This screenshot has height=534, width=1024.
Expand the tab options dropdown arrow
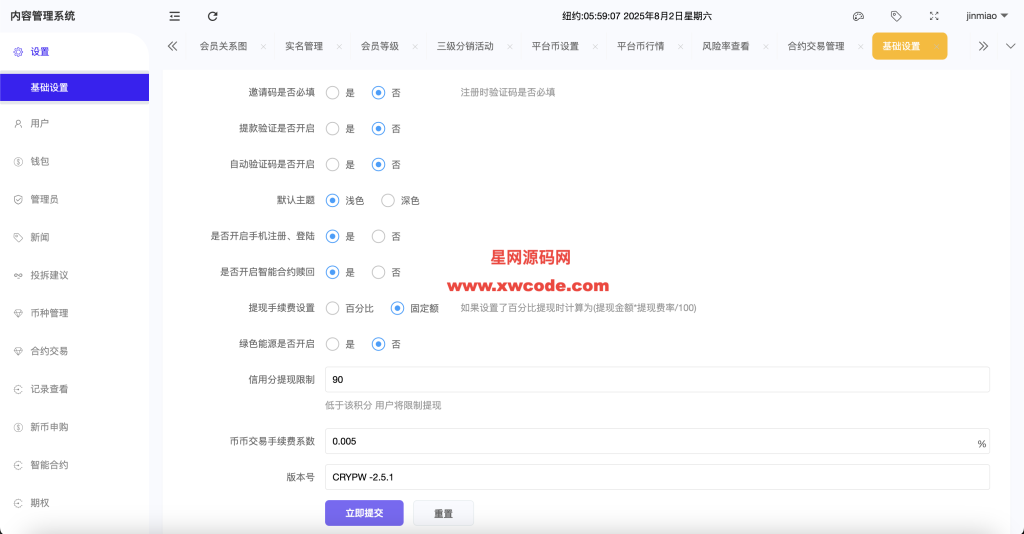tap(1010, 46)
